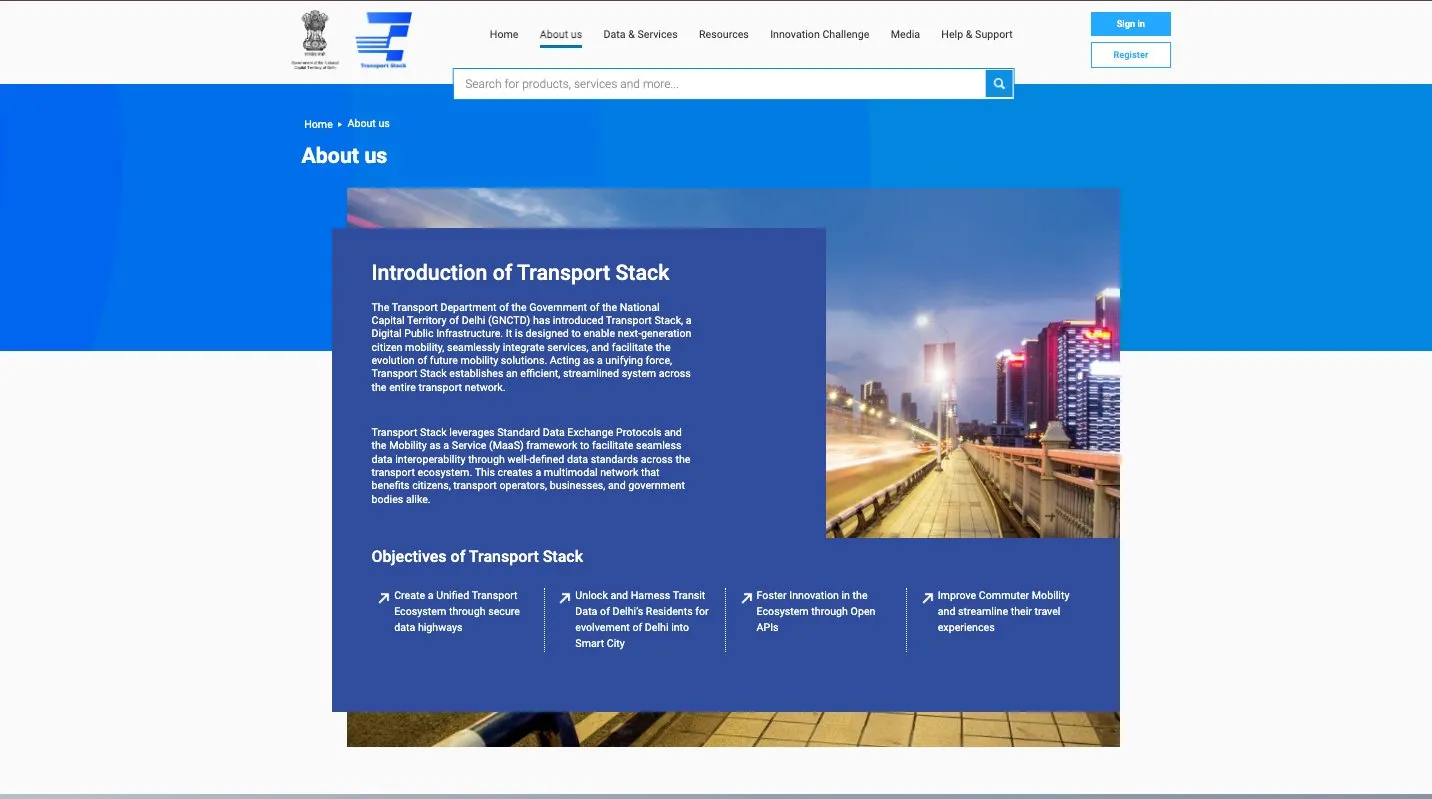Click the Register button
1432x799 pixels.
tap(1131, 55)
